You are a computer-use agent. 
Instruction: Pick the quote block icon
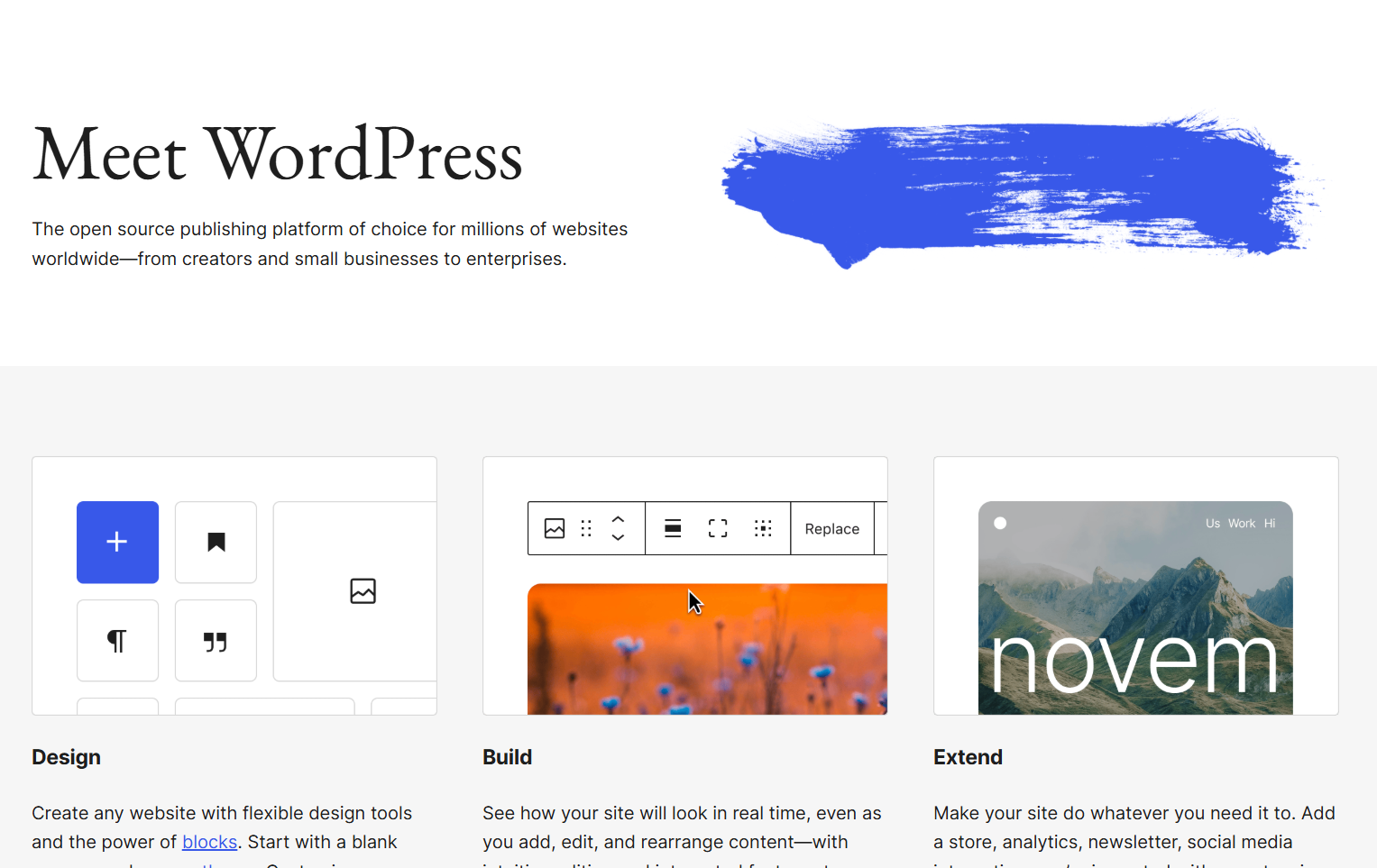tap(216, 641)
